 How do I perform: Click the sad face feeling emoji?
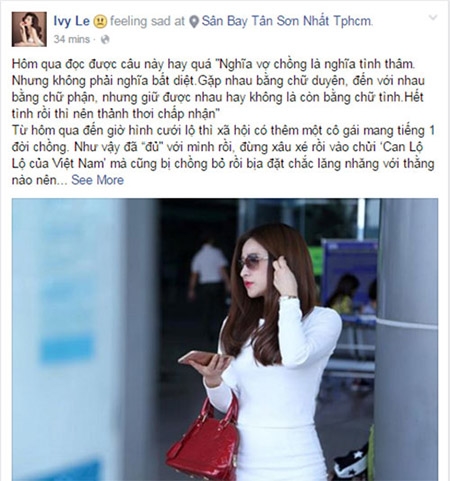[100, 22]
